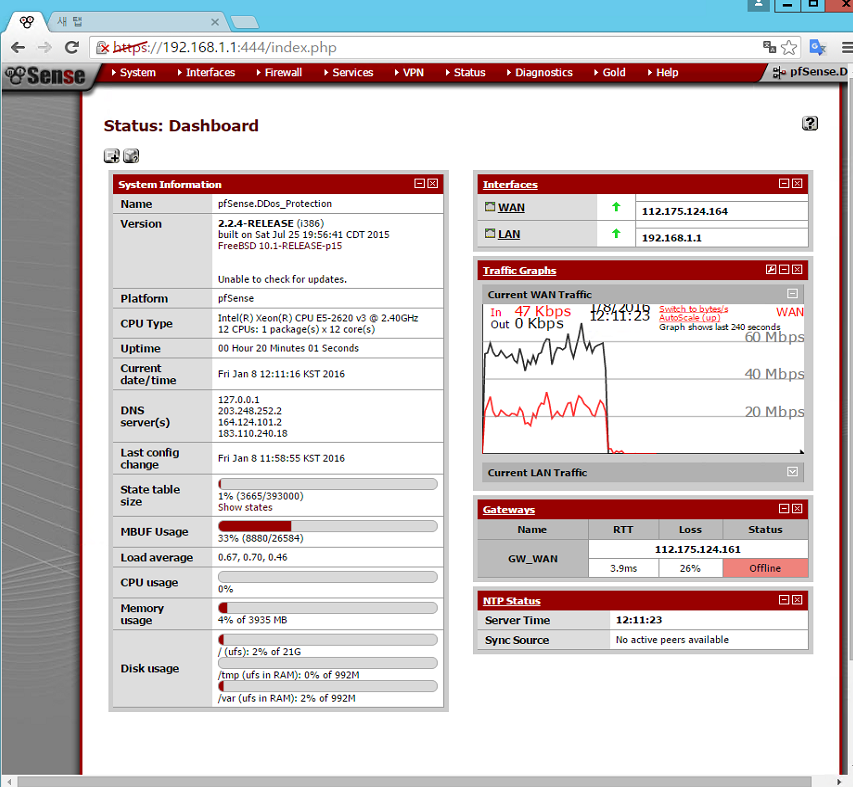Image resolution: width=853 pixels, height=787 pixels.
Task: Click the LAN interface icon
Action: pyautogui.click(x=490, y=233)
